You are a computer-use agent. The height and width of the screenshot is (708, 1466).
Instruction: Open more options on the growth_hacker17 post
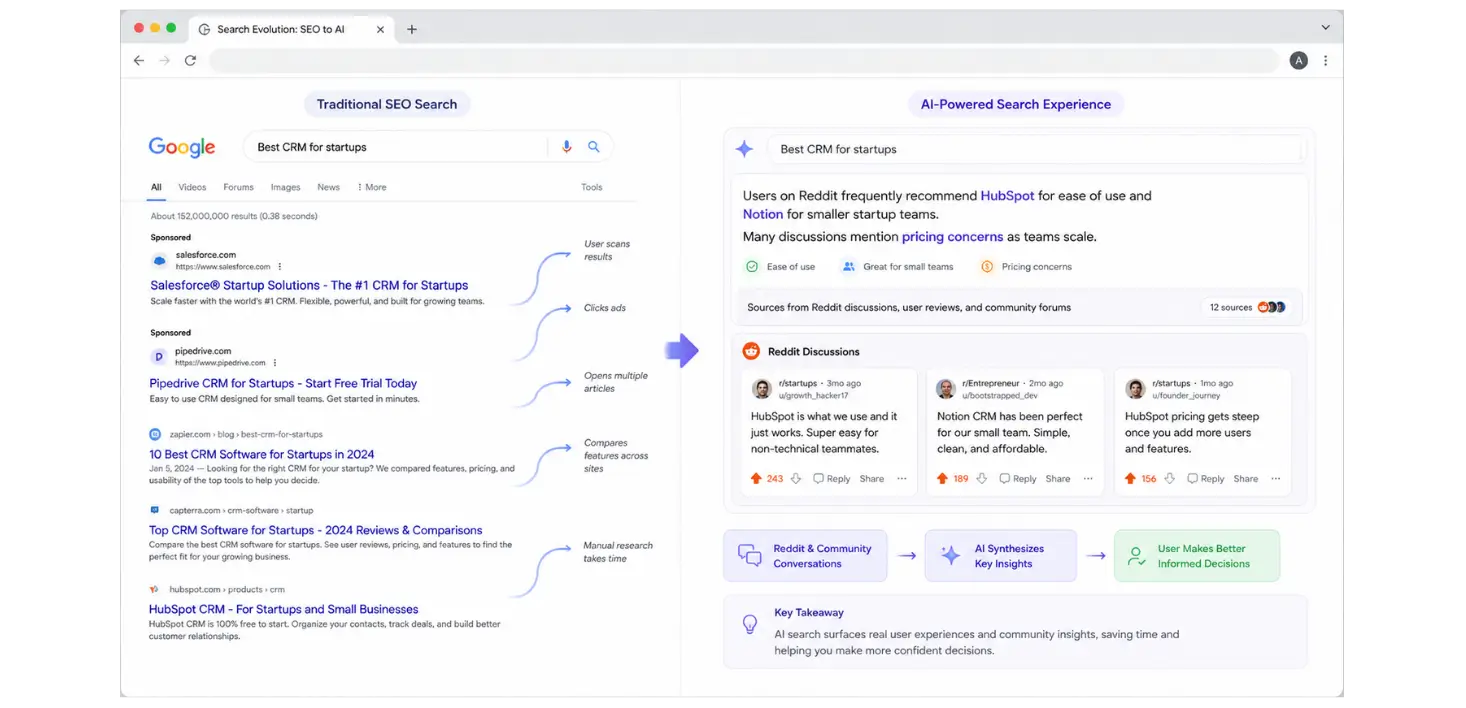tap(902, 479)
